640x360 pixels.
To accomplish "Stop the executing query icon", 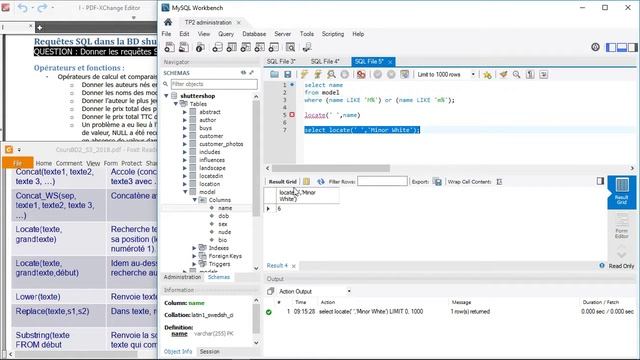I will (x=344, y=74).
